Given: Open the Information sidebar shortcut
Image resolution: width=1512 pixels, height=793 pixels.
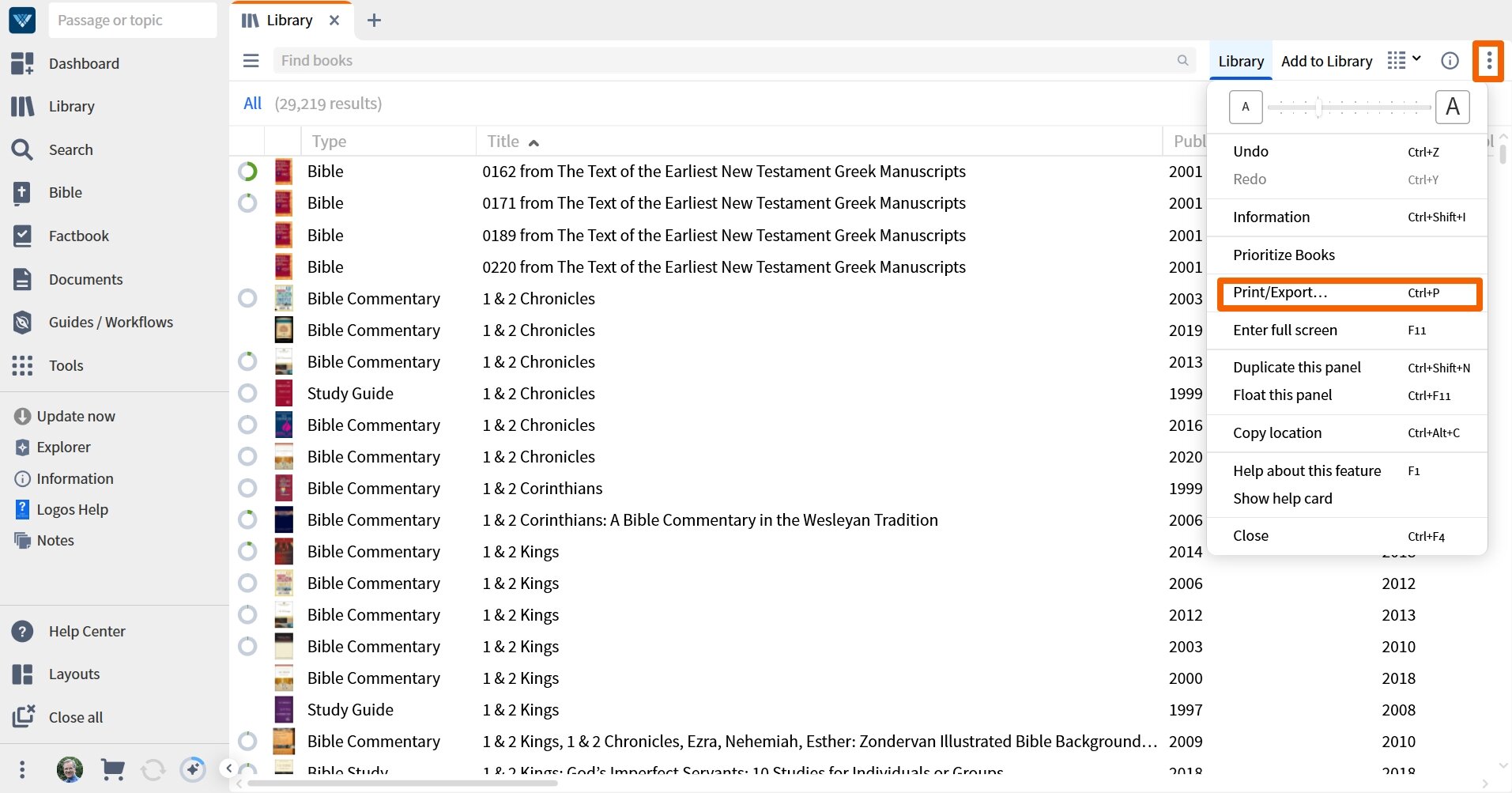Looking at the screenshot, I should click(64, 478).
